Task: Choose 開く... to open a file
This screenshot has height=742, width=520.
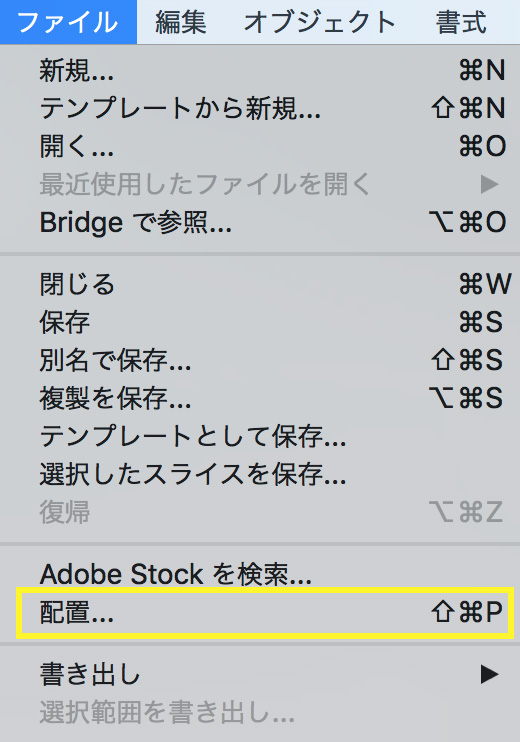Action: click(x=260, y=146)
